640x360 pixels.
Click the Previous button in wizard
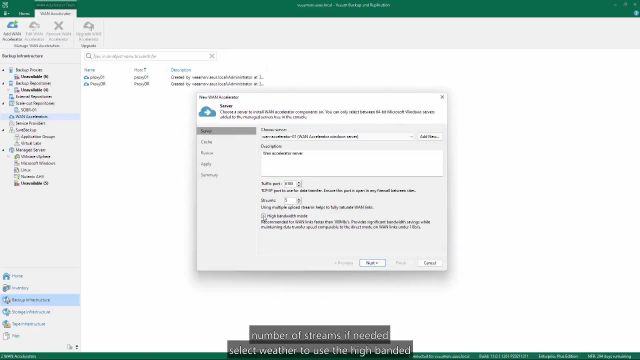coord(344,263)
